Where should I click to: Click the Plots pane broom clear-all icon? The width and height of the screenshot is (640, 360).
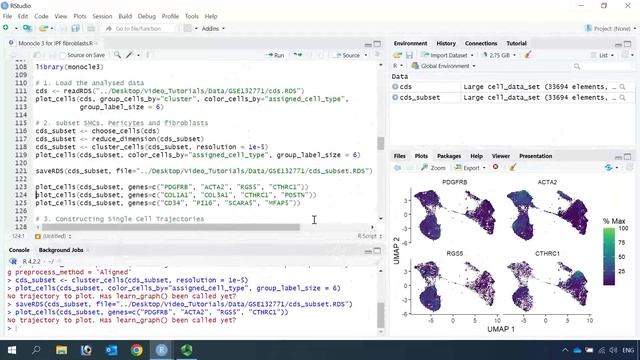click(513, 167)
